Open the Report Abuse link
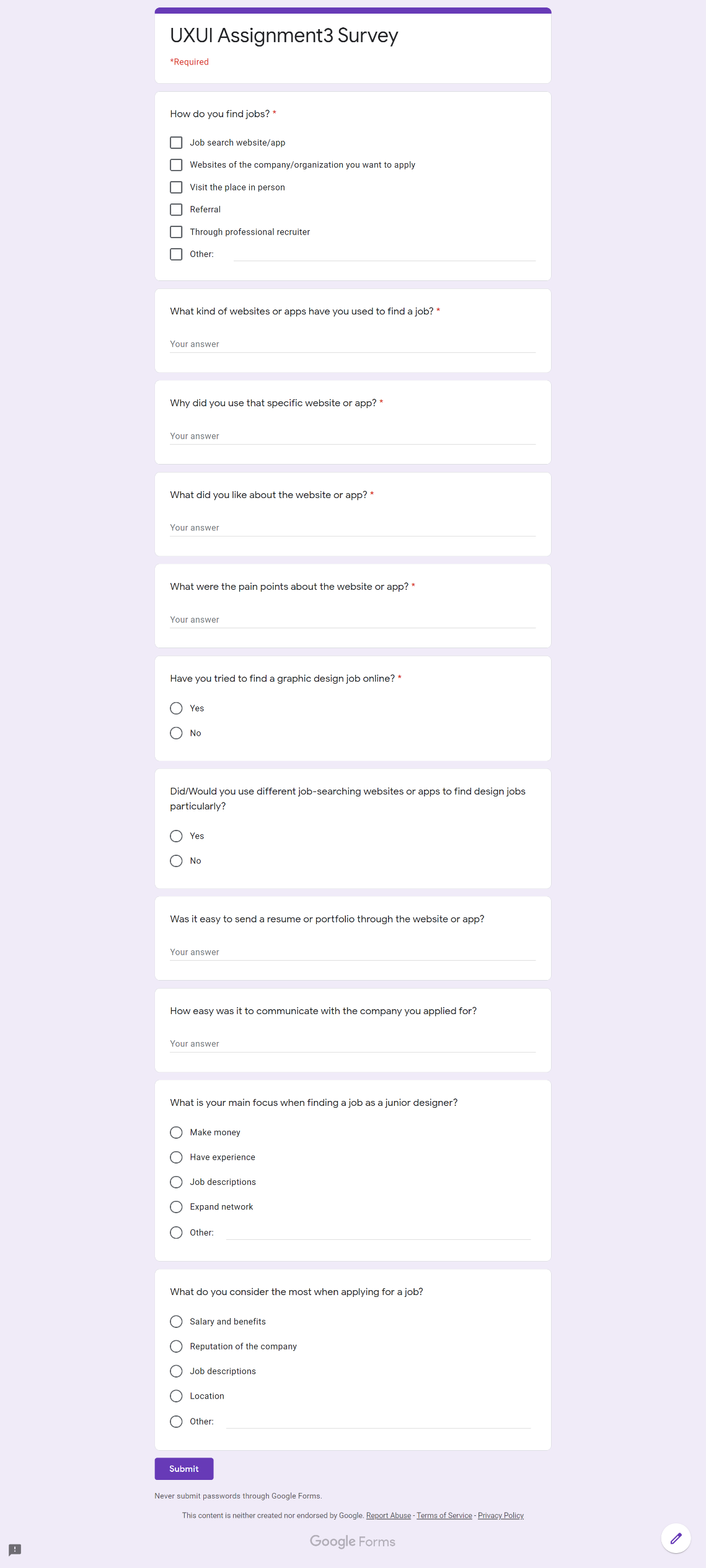This screenshot has width=706, height=1568. pyautogui.click(x=389, y=1515)
